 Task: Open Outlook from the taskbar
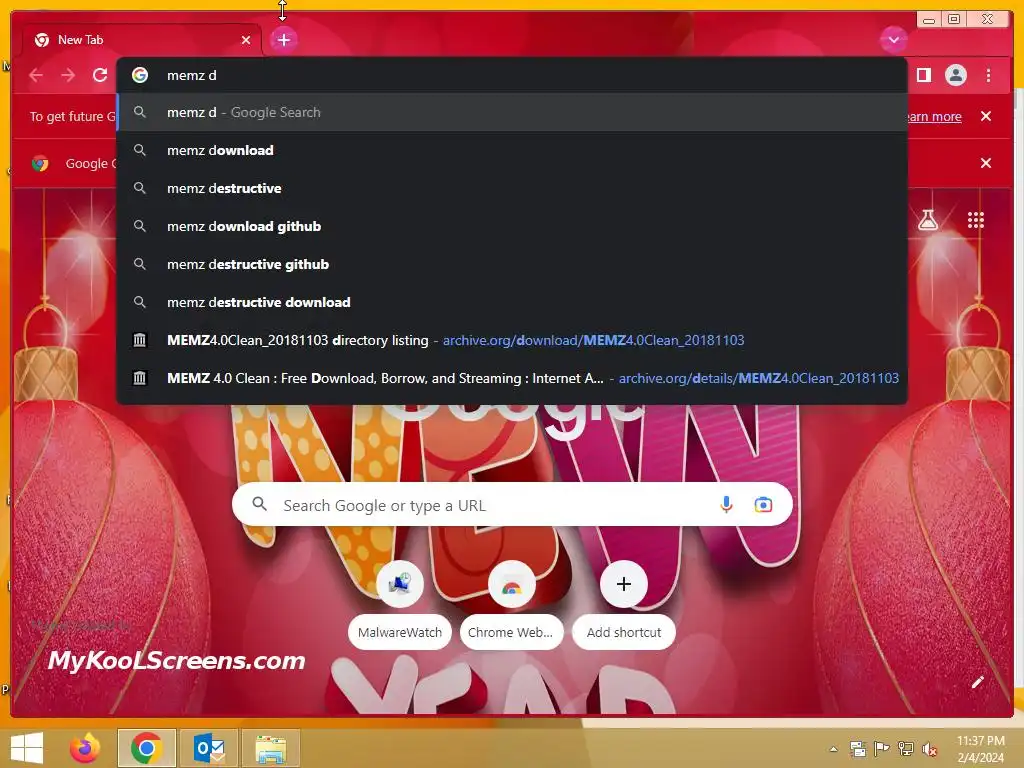click(209, 748)
